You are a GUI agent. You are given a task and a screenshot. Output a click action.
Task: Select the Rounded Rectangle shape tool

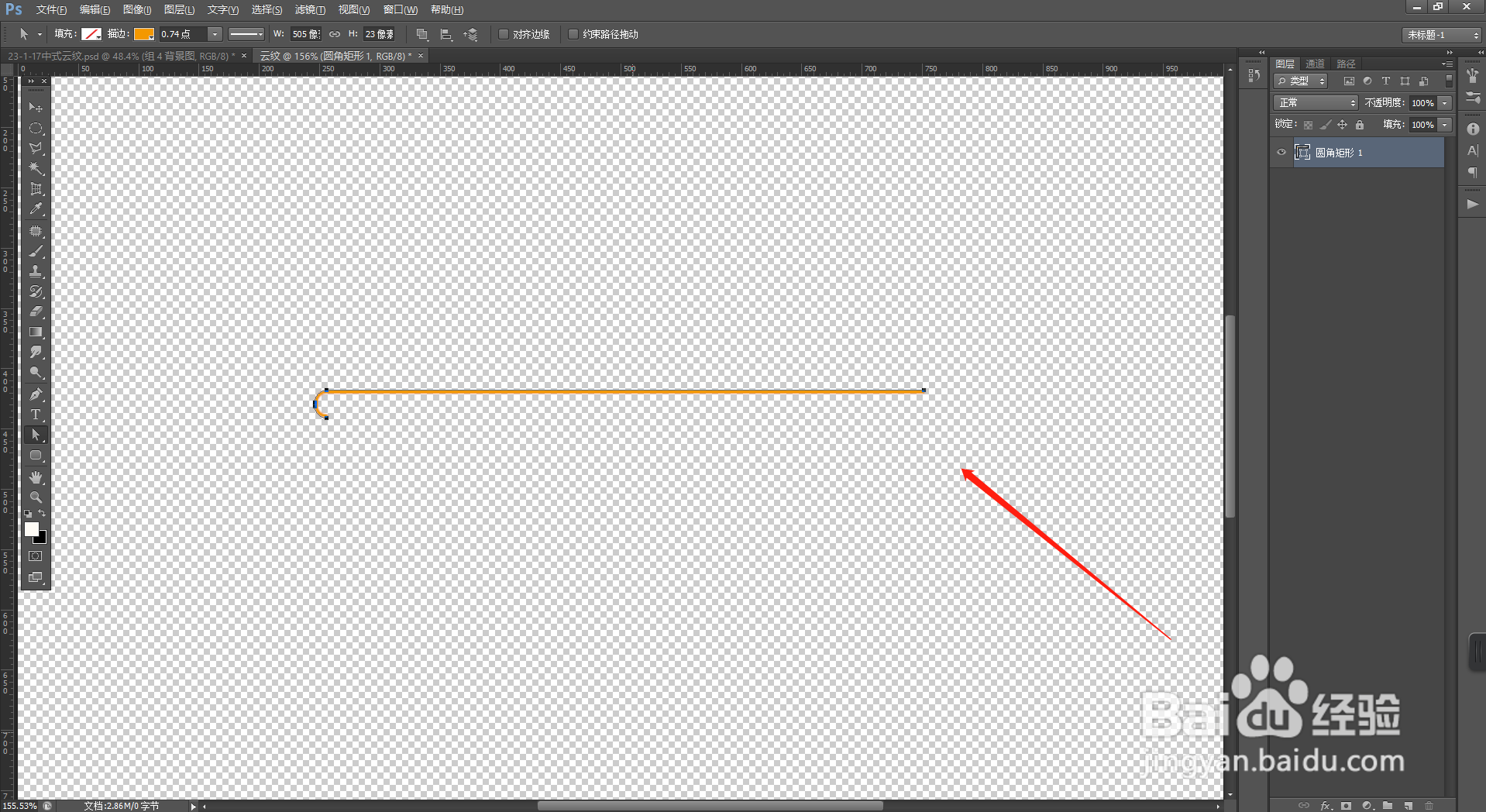click(x=36, y=456)
